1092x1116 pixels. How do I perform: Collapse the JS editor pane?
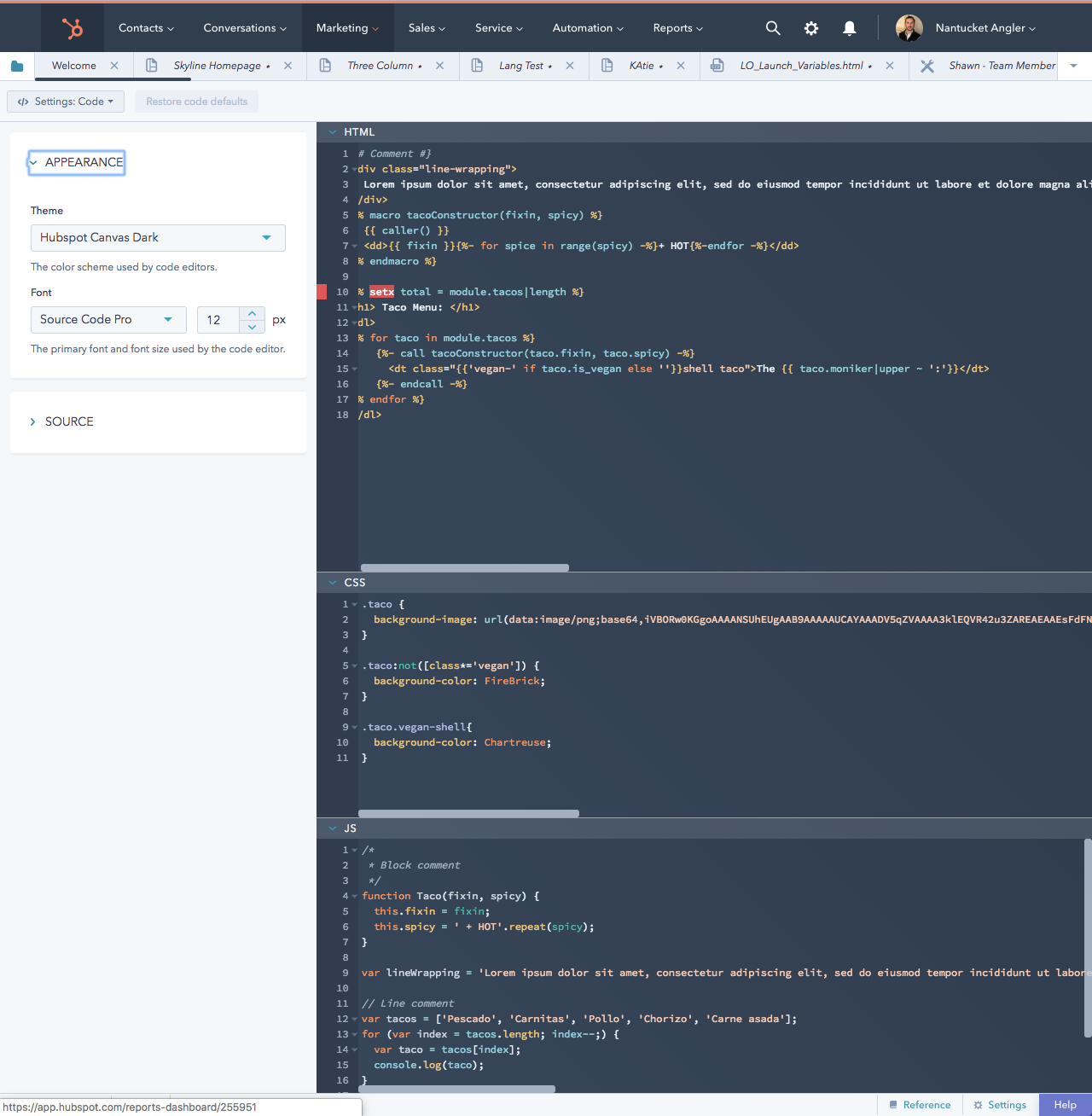(333, 828)
